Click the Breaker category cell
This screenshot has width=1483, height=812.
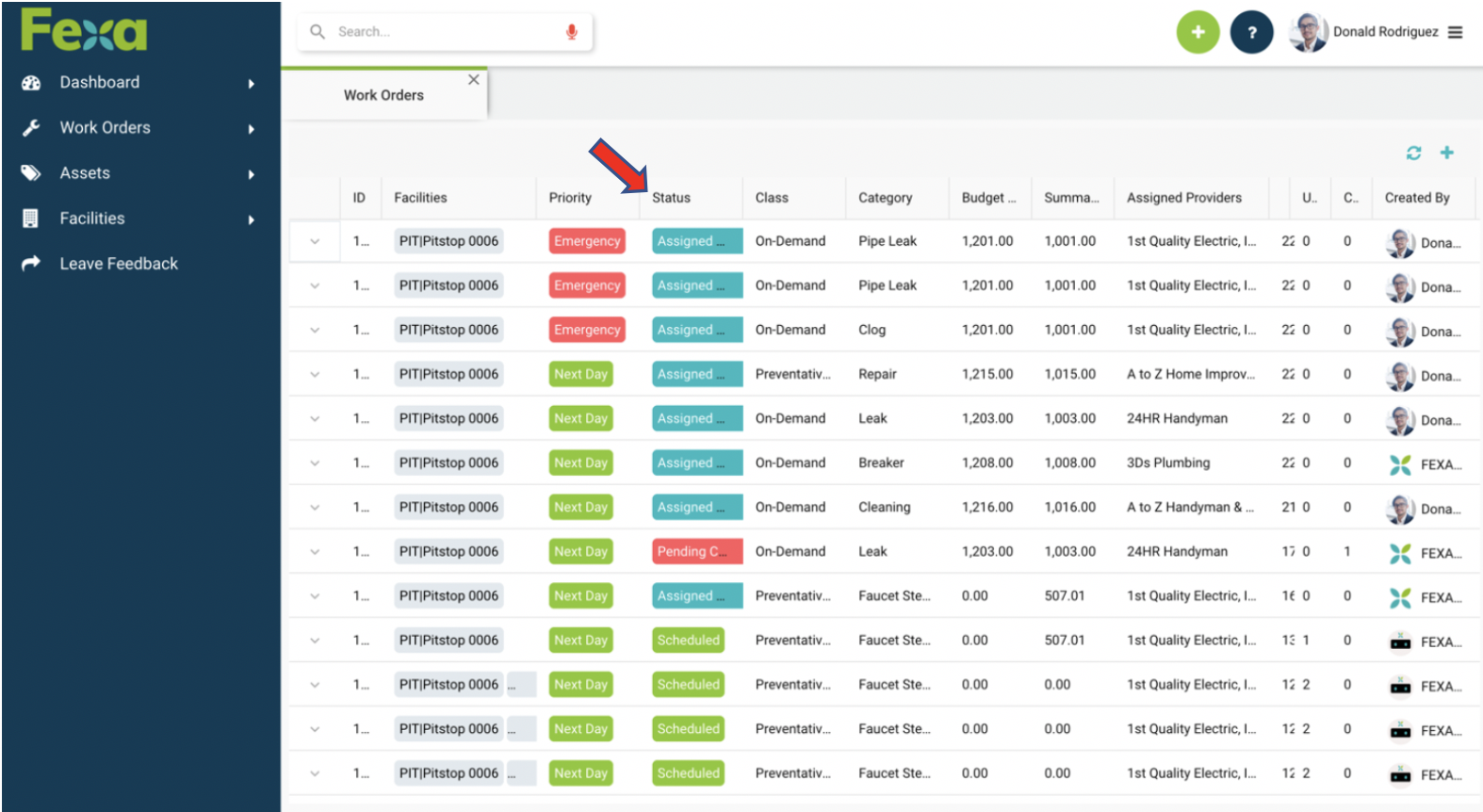pyautogui.click(x=881, y=463)
